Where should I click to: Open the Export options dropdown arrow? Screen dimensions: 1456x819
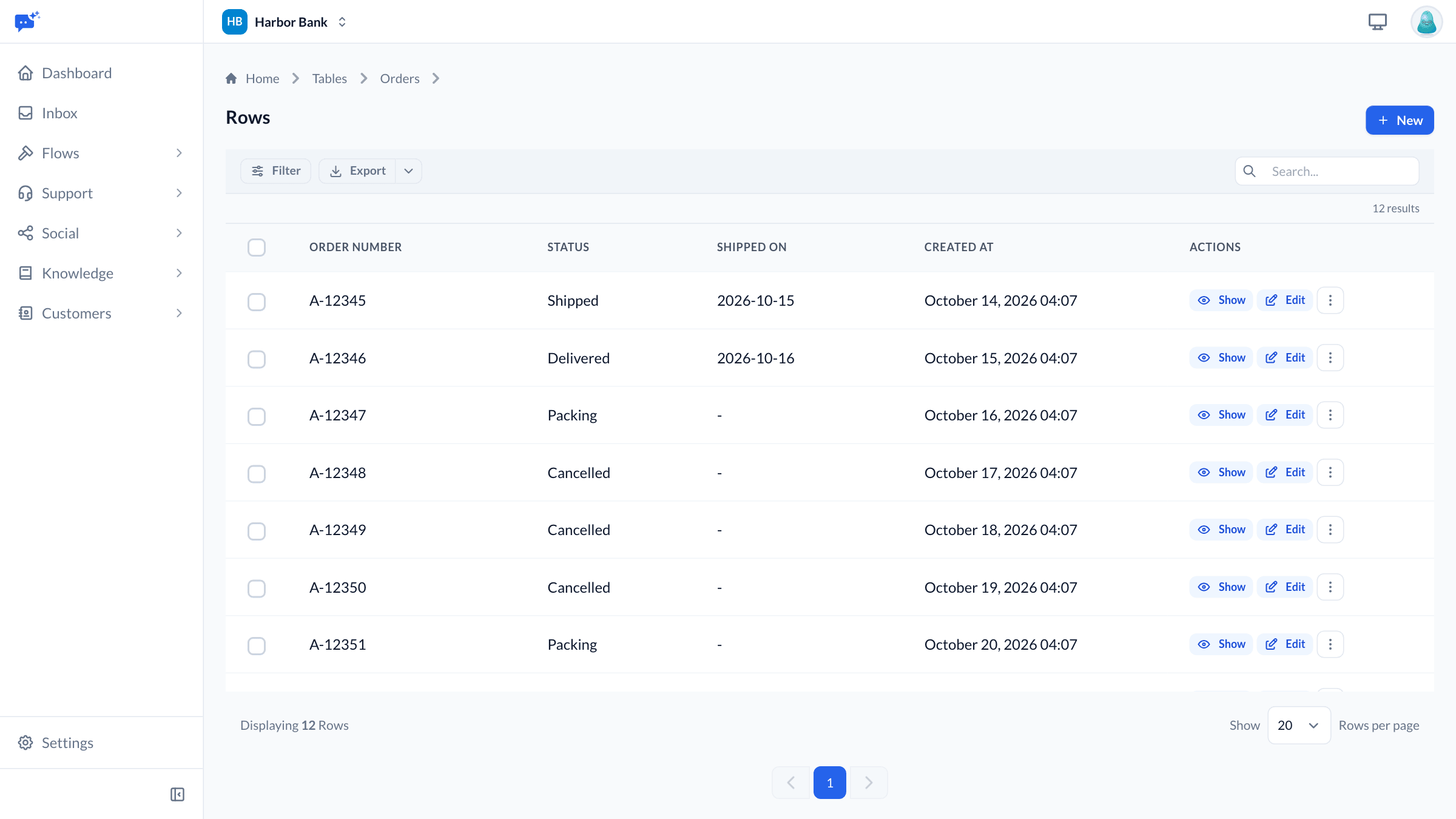click(409, 171)
